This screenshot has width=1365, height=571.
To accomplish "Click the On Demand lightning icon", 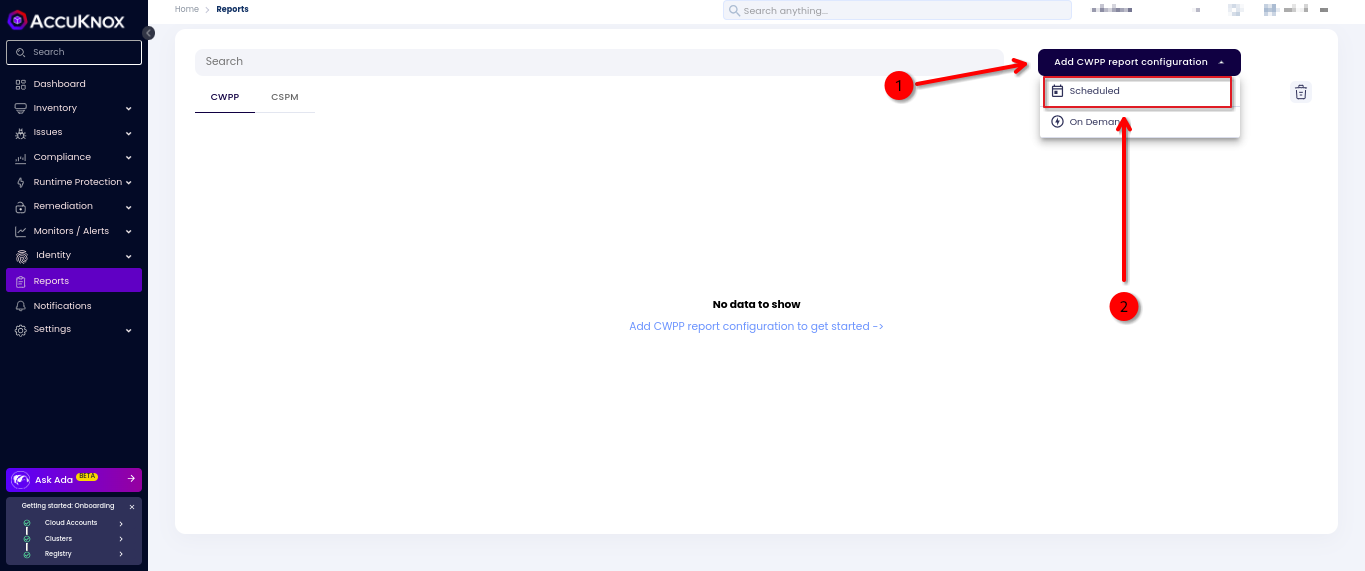I will [1057, 122].
